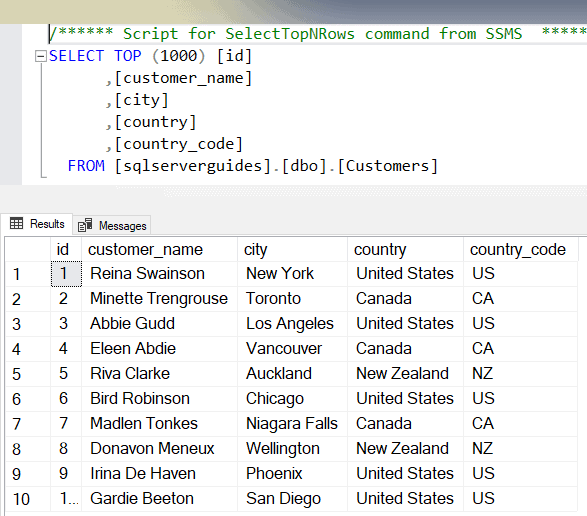Click the SELECT keyword in the query

[76, 56]
